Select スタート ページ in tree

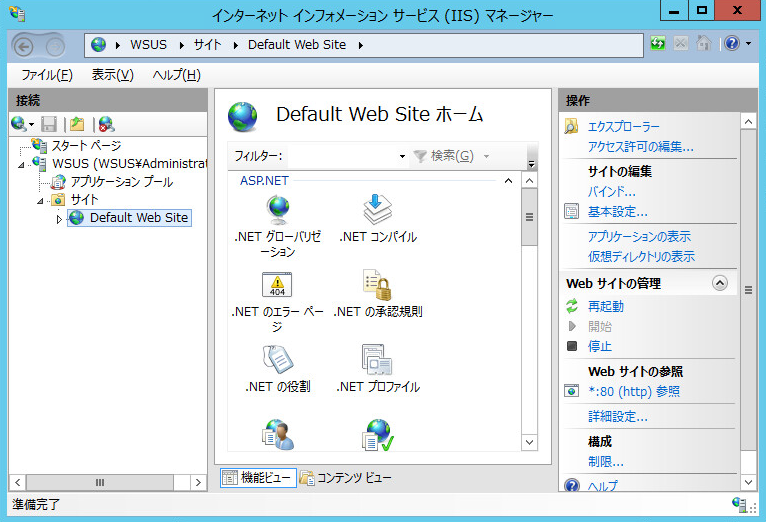(86, 146)
